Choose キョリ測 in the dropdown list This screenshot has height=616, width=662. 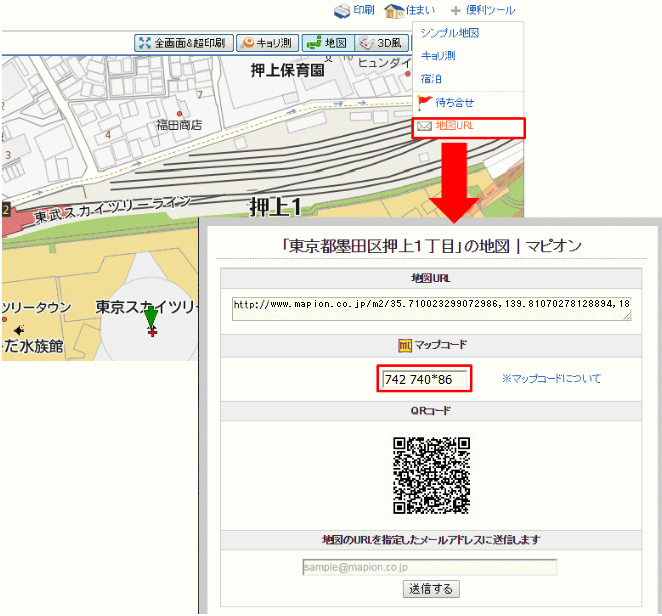(x=438, y=55)
